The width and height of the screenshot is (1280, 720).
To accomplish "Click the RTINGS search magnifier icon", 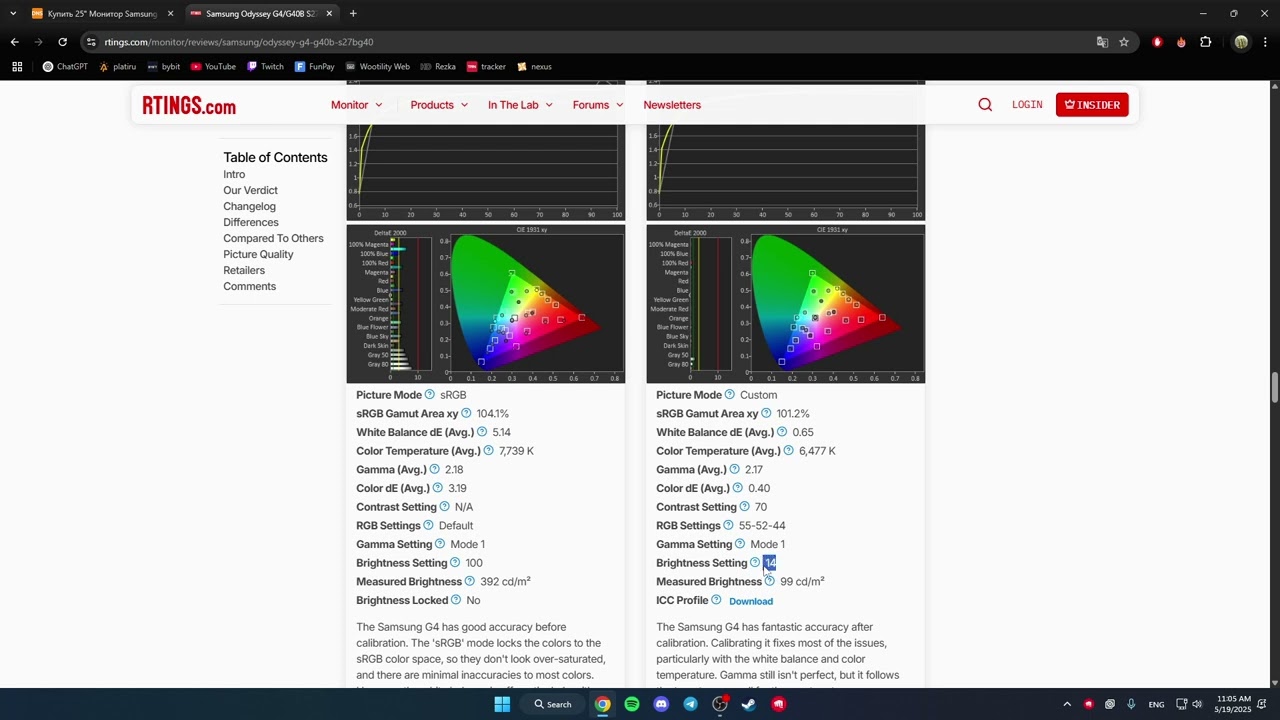I will tap(985, 105).
